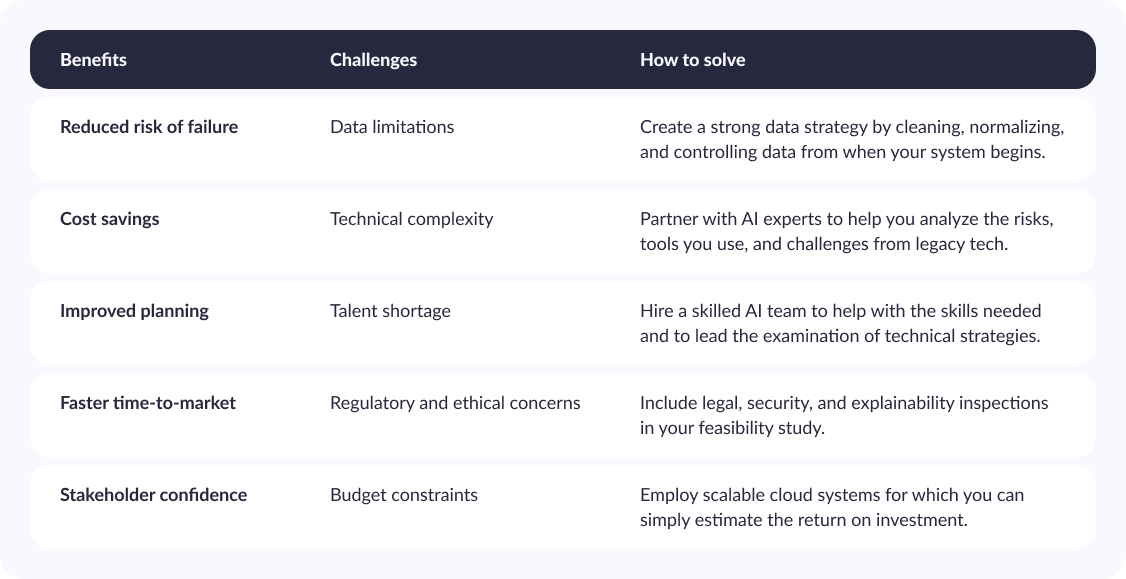Image resolution: width=1126 pixels, height=579 pixels.
Task: Click the Partner with AI experts text
Action: [x=847, y=231]
